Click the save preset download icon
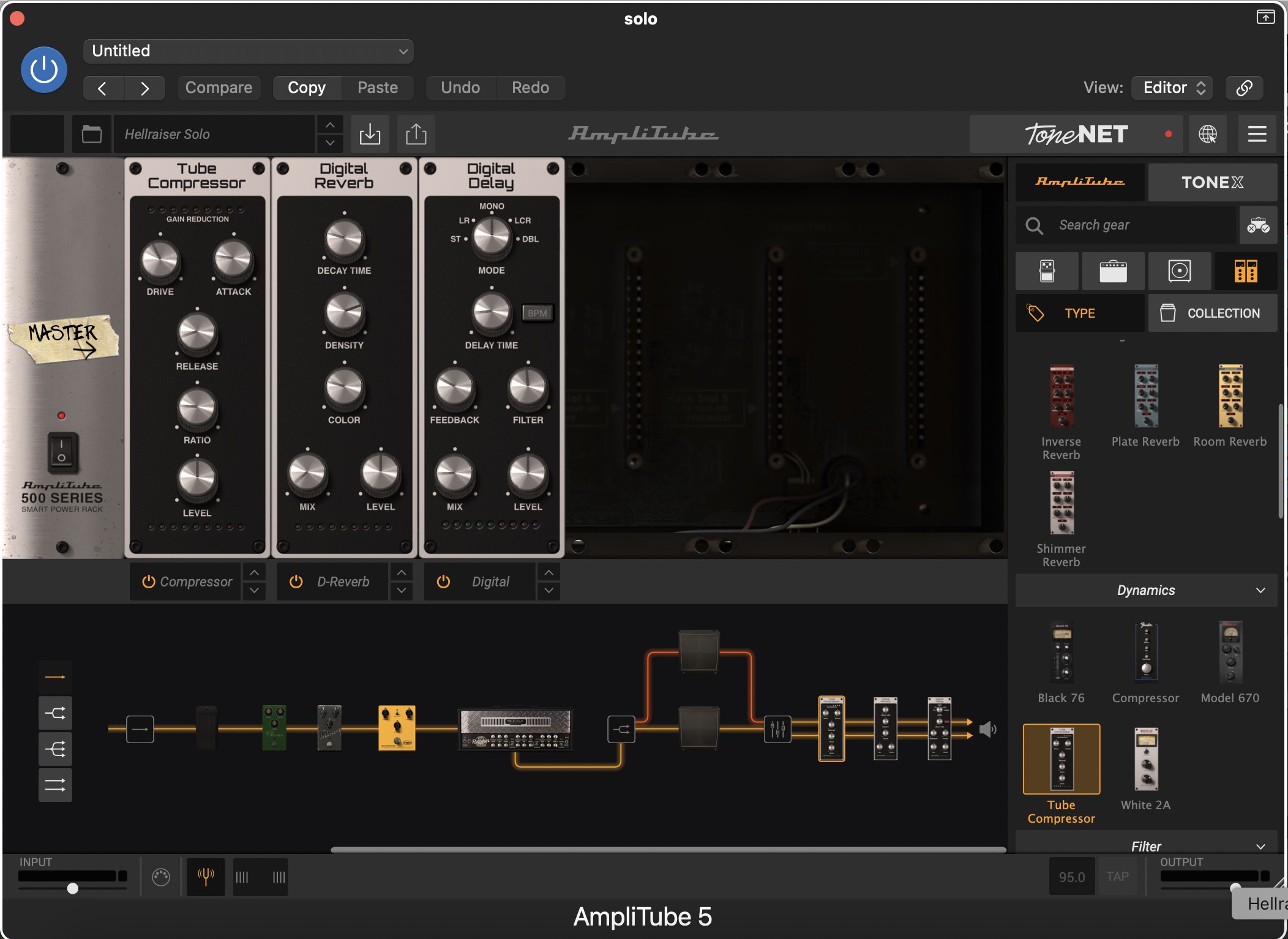Screen dimensions: 1288x939 point(370,134)
